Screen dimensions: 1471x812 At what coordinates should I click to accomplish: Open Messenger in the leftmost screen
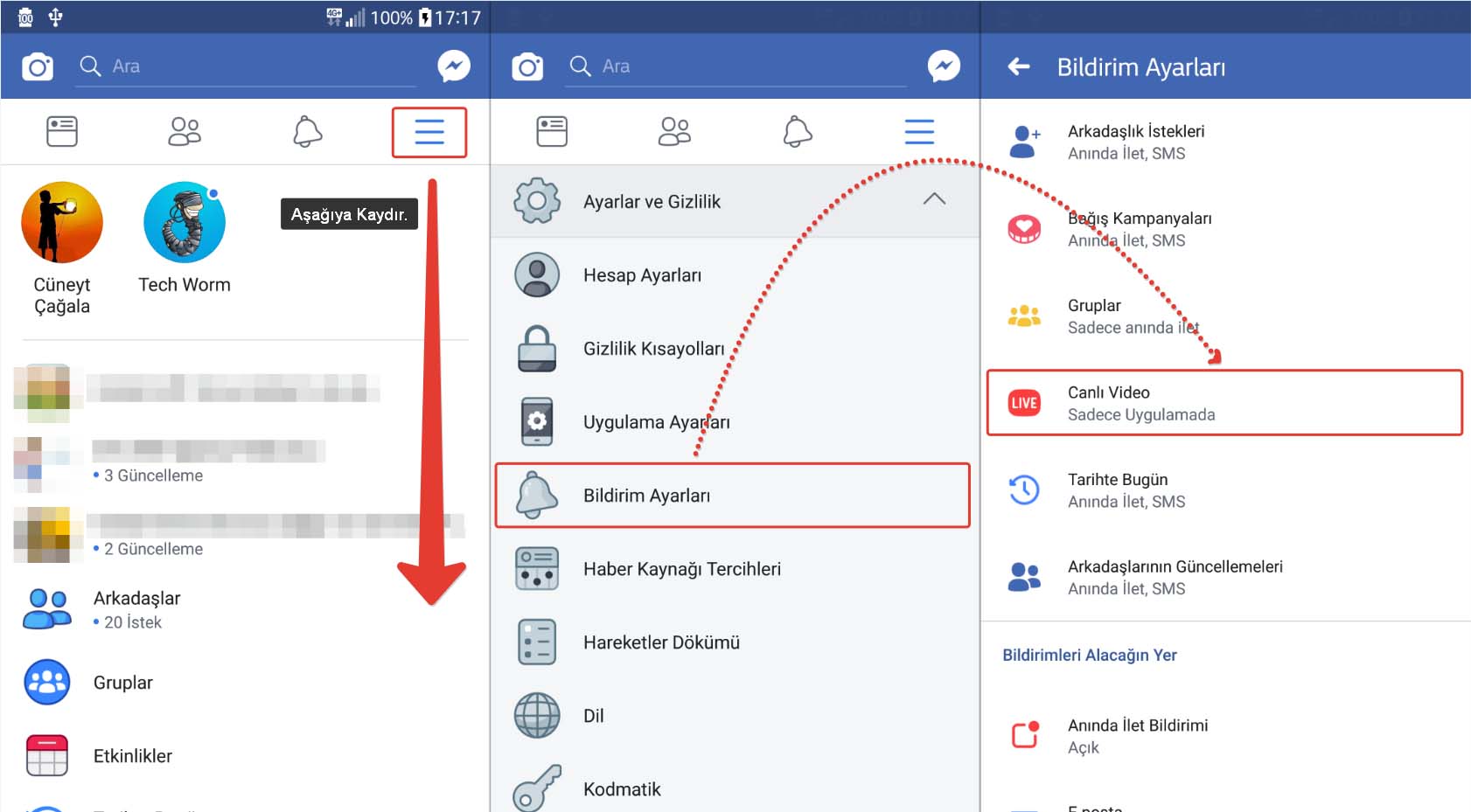pos(454,66)
